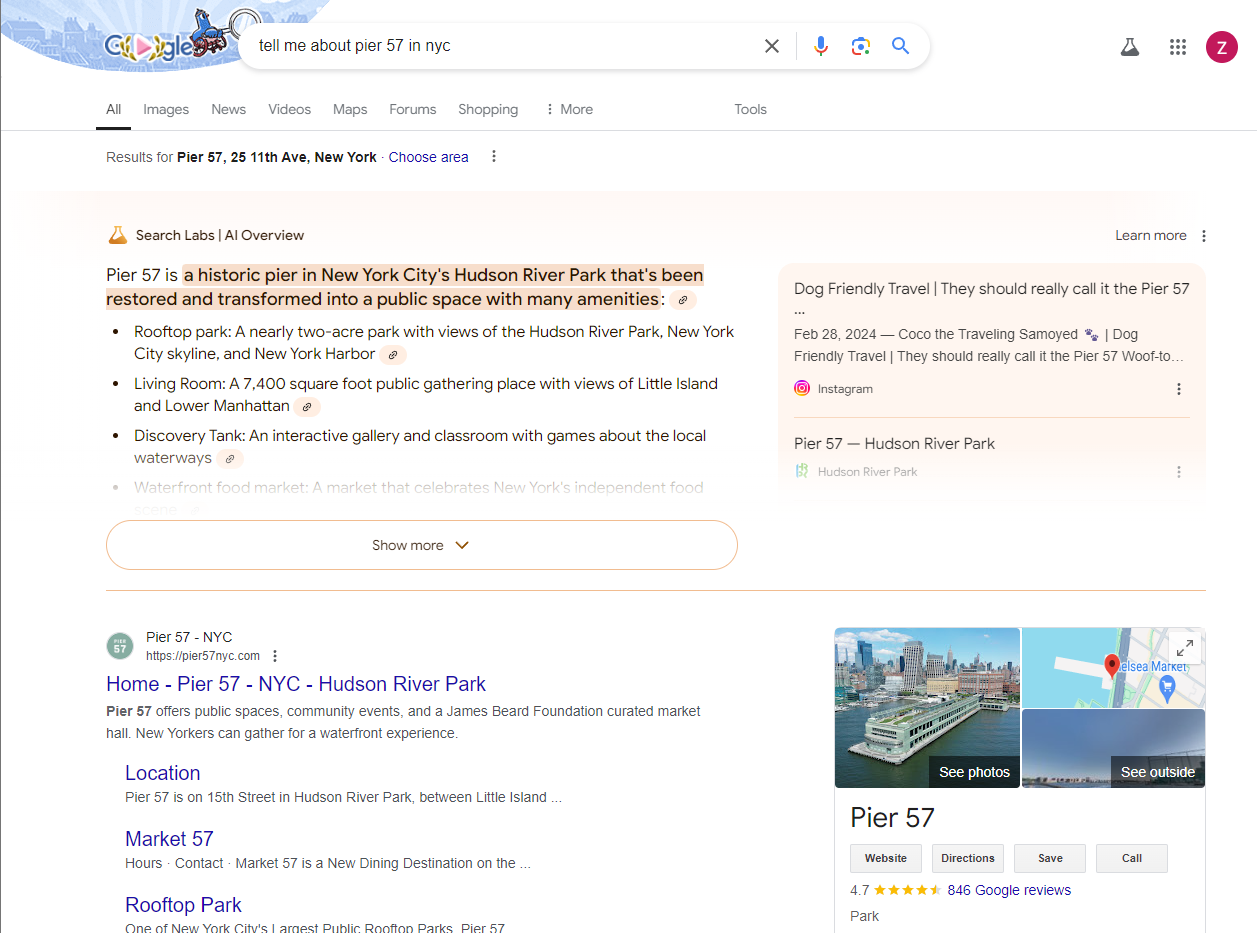Click the blue magnifier search icon
1257x933 pixels.
[x=901, y=46]
